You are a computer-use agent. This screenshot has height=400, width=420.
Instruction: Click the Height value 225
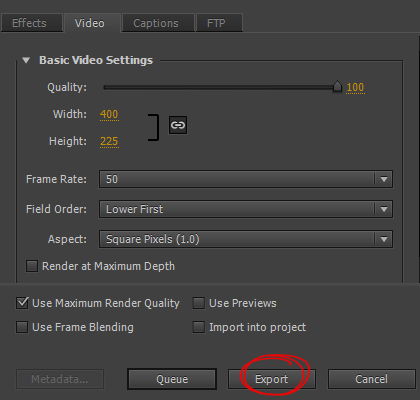pos(109,141)
